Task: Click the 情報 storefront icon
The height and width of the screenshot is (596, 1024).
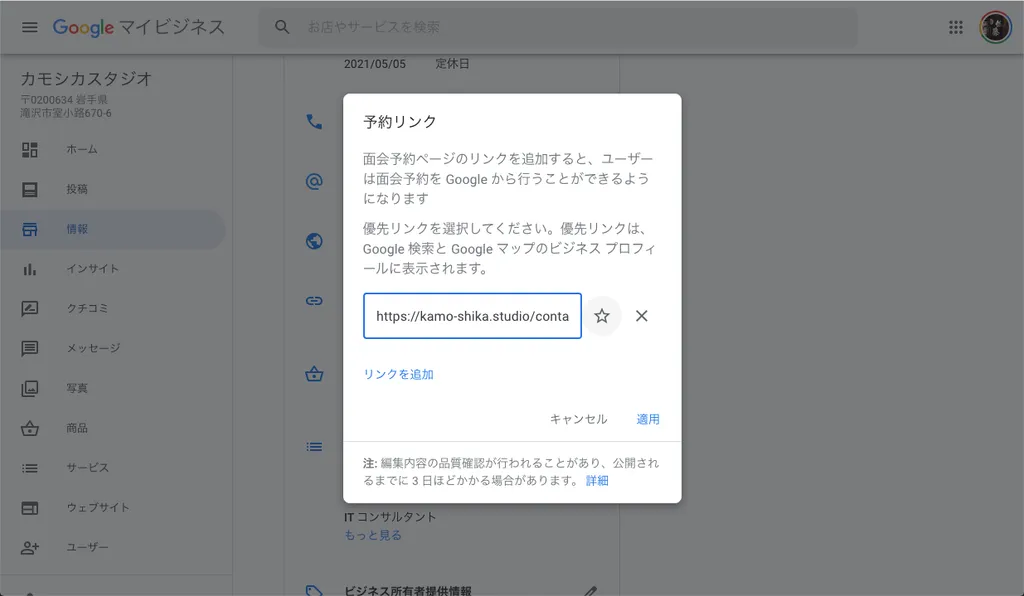Action: click(x=29, y=229)
